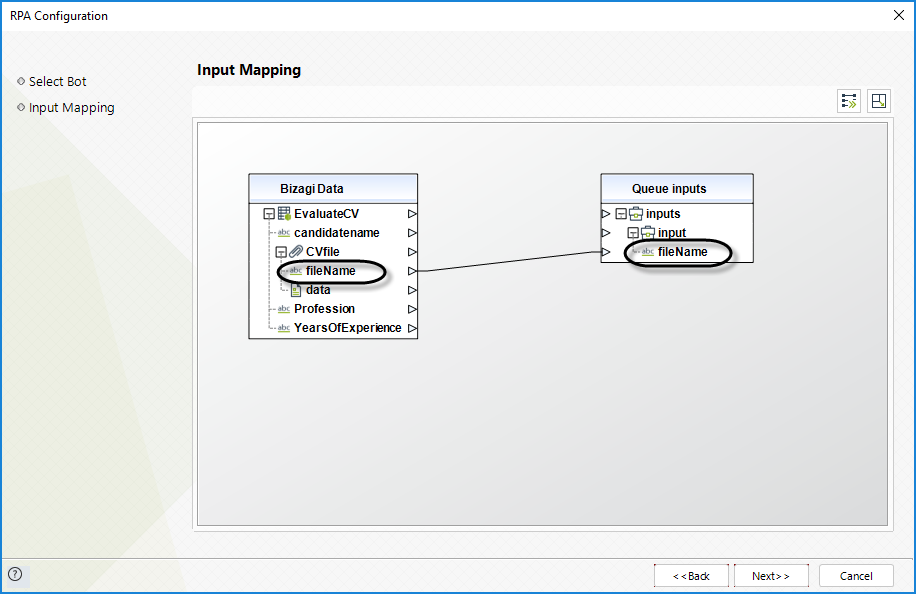Click the output connector arrow of CVfile

412,252
